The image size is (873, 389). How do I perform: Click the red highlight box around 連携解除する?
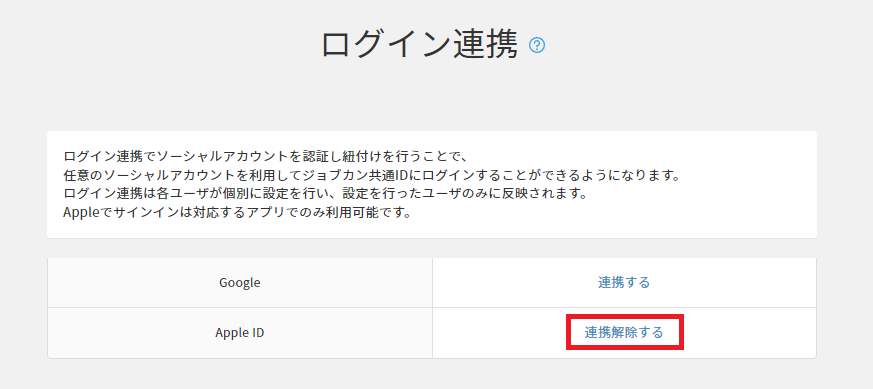625,333
